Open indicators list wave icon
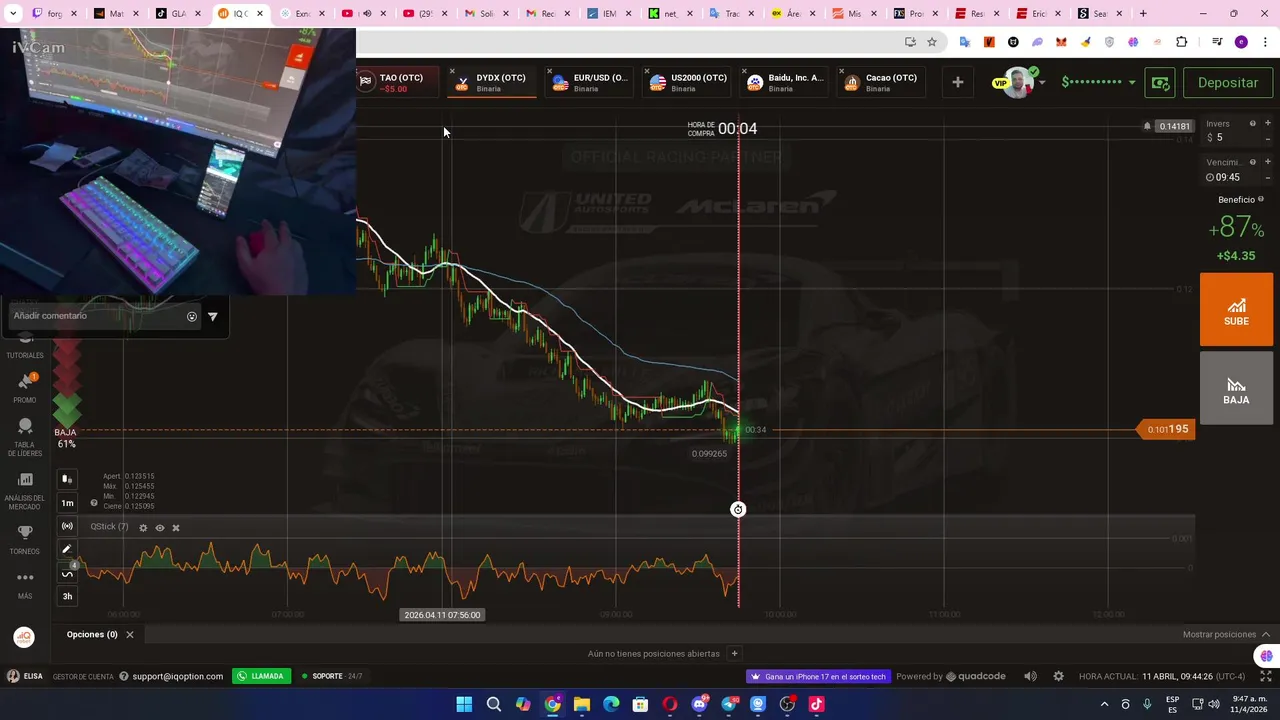The height and width of the screenshot is (720, 1280). (67, 573)
